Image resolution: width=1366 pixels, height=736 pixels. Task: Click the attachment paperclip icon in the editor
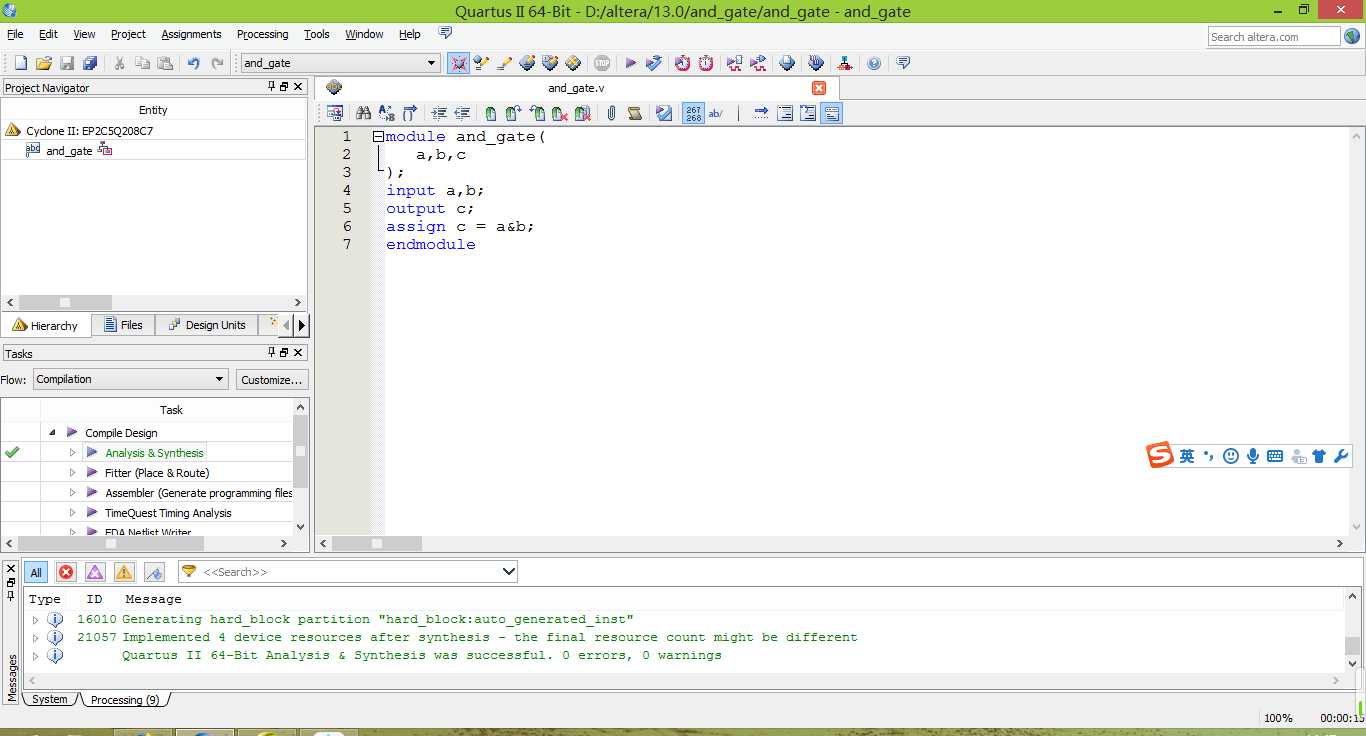tap(611, 114)
